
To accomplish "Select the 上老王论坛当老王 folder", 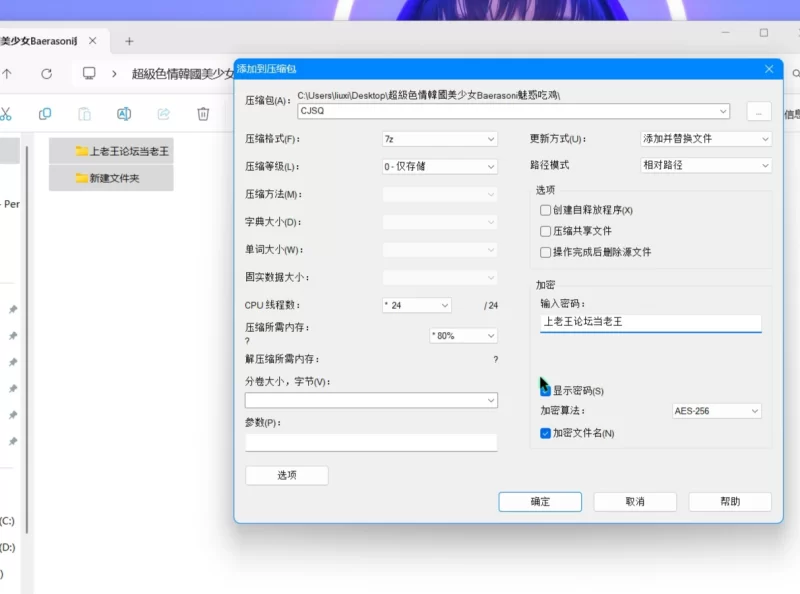I will tap(111, 151).
